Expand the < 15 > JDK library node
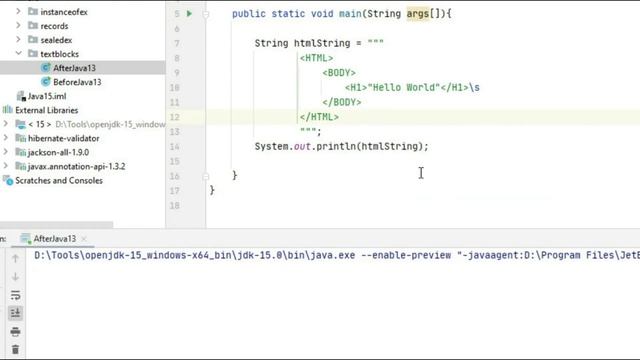Screen dimensions: 640x360 (5, 123)
